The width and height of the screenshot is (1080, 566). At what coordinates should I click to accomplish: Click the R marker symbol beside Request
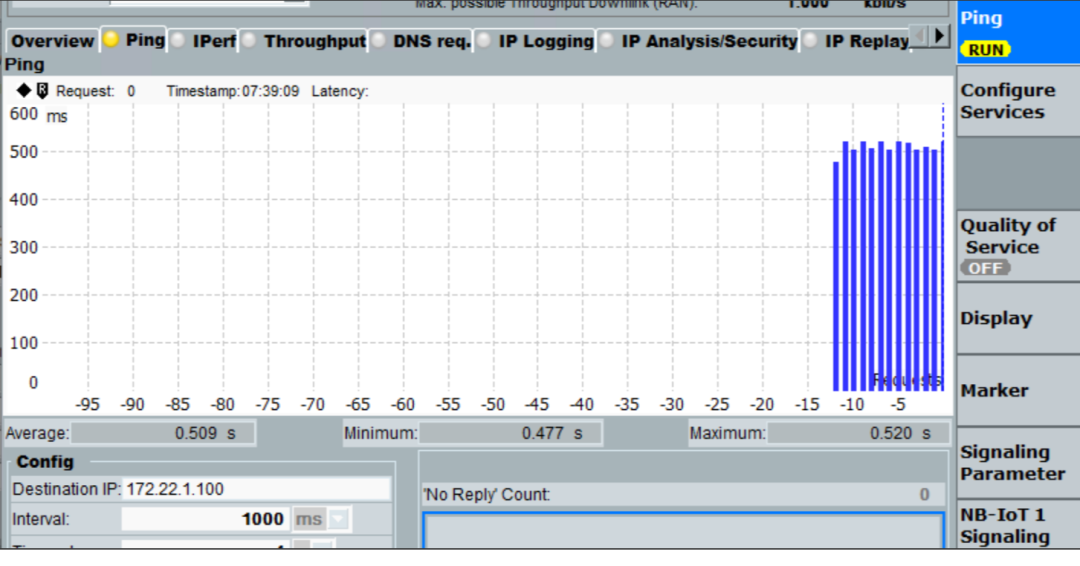[x=43, y=91]
